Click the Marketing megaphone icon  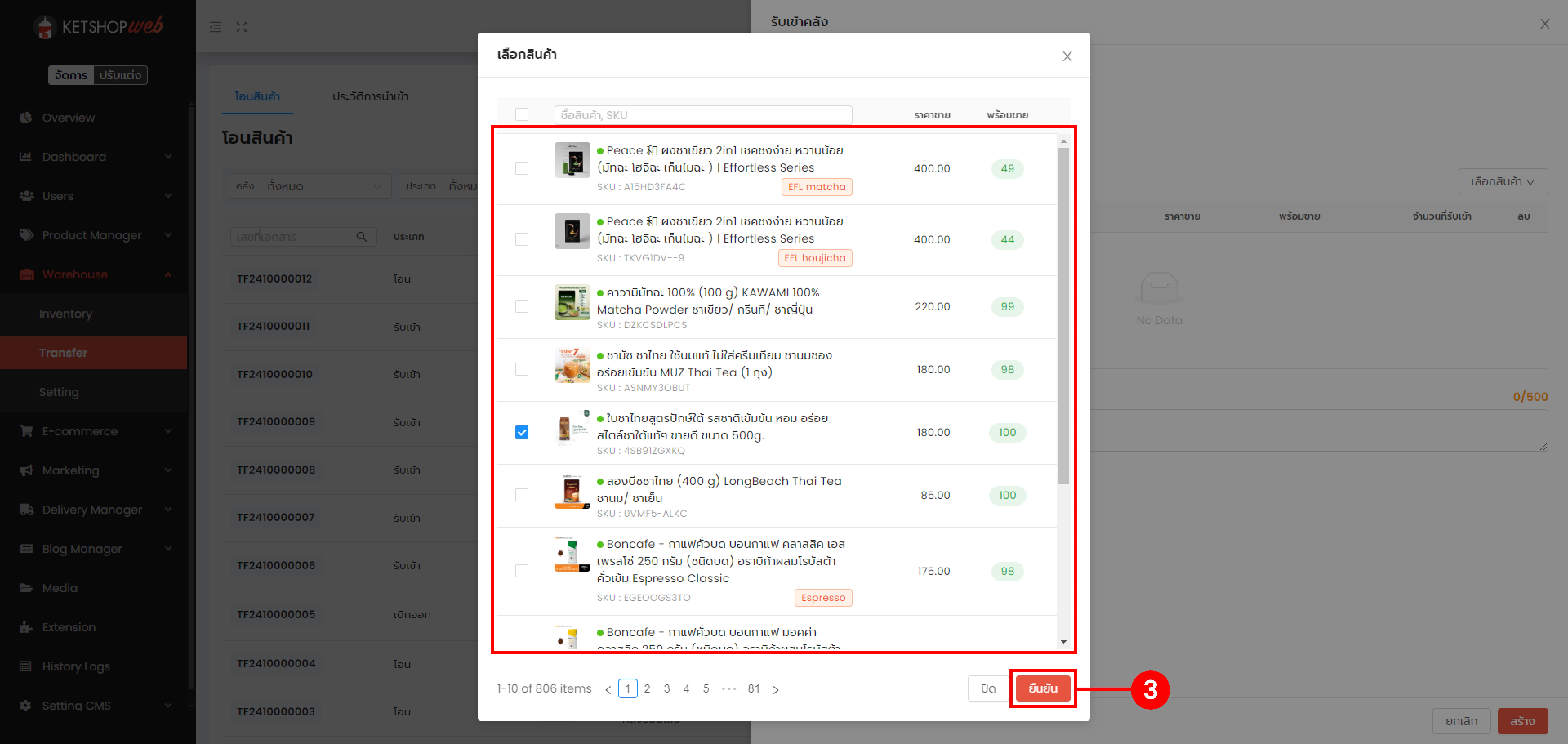pos(26,471)
